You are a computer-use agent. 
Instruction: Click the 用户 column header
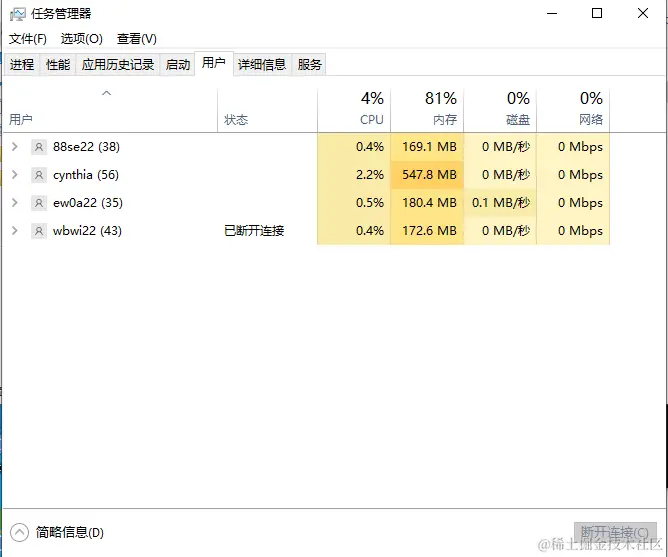110,110
